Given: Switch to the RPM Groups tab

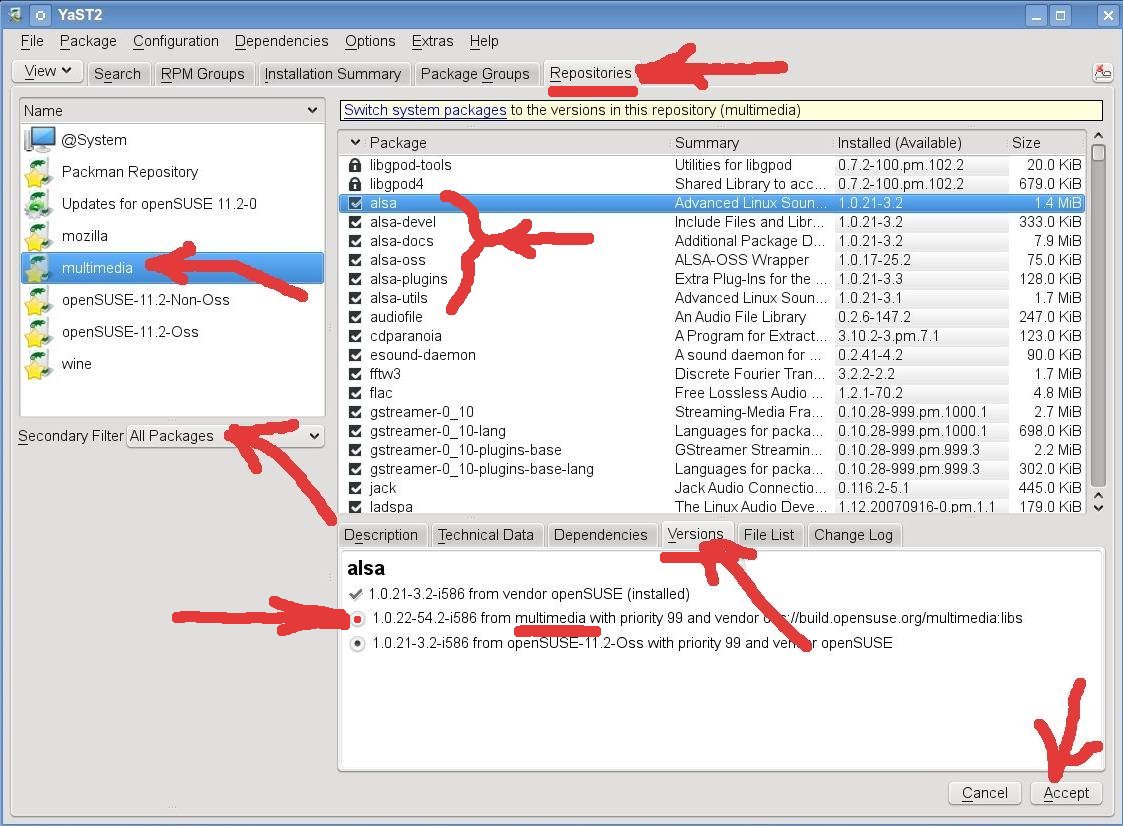Looking at the screenshot, I should (203, 74).
